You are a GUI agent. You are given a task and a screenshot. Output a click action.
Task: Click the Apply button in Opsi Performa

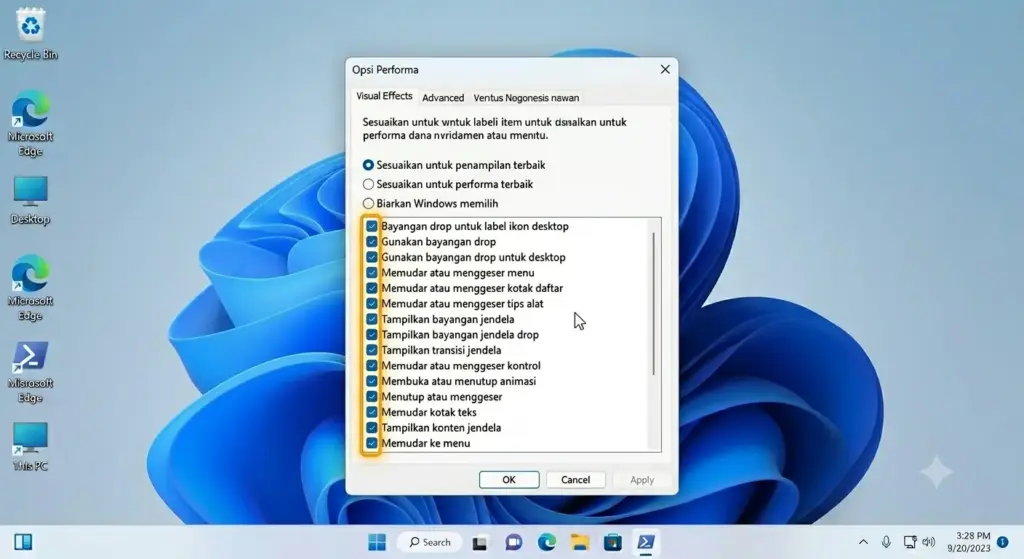point(642,479)
